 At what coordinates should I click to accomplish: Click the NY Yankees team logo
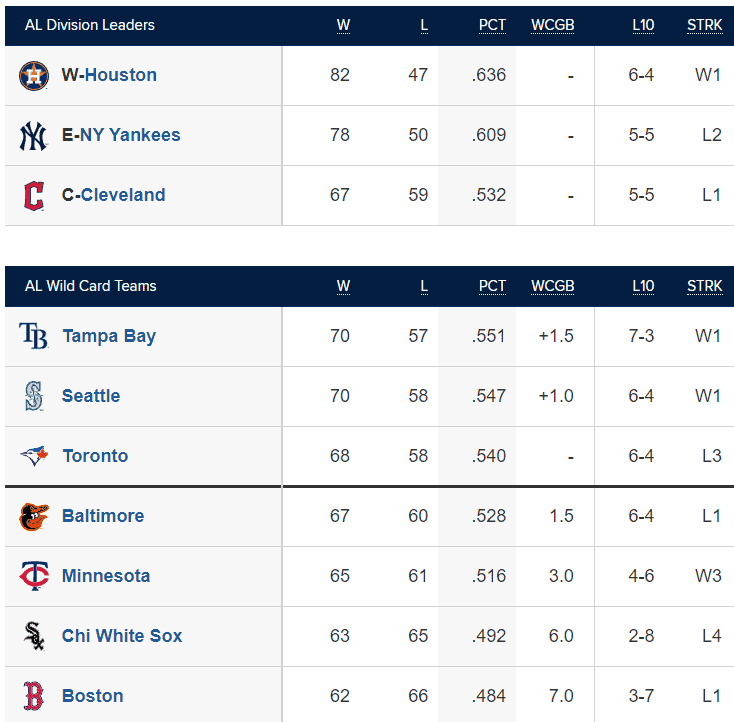coord(34,135)
